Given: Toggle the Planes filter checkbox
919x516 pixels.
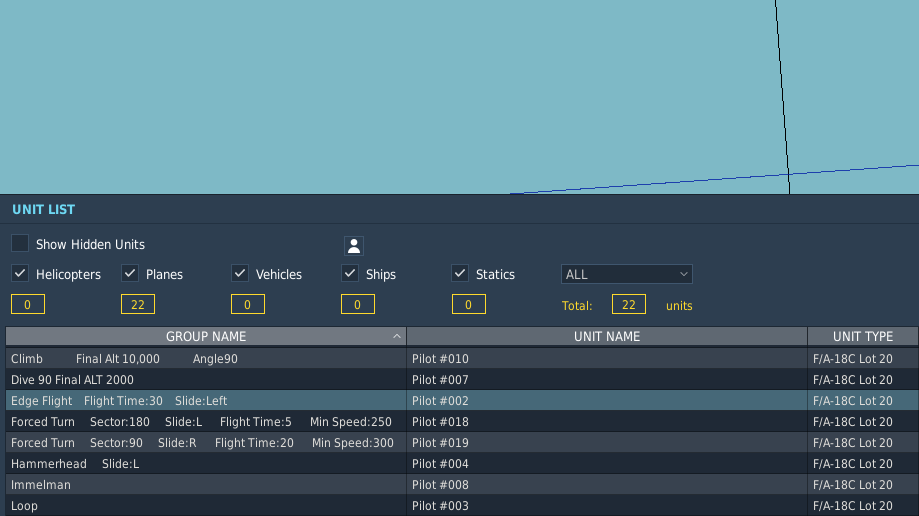Looking at the screenshot, I should click(130, 274).
